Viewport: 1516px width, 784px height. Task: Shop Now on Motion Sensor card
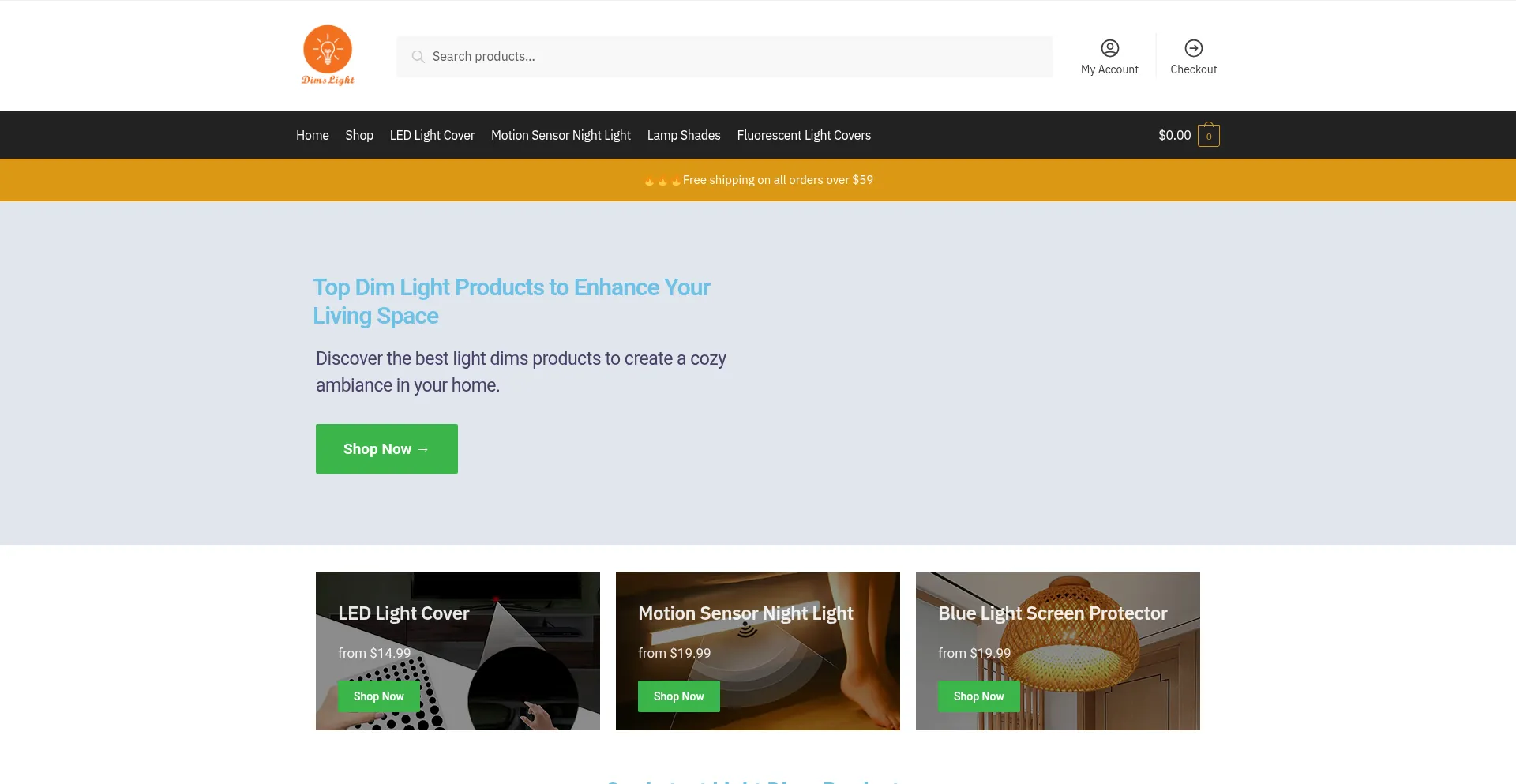tap(678, 696)
